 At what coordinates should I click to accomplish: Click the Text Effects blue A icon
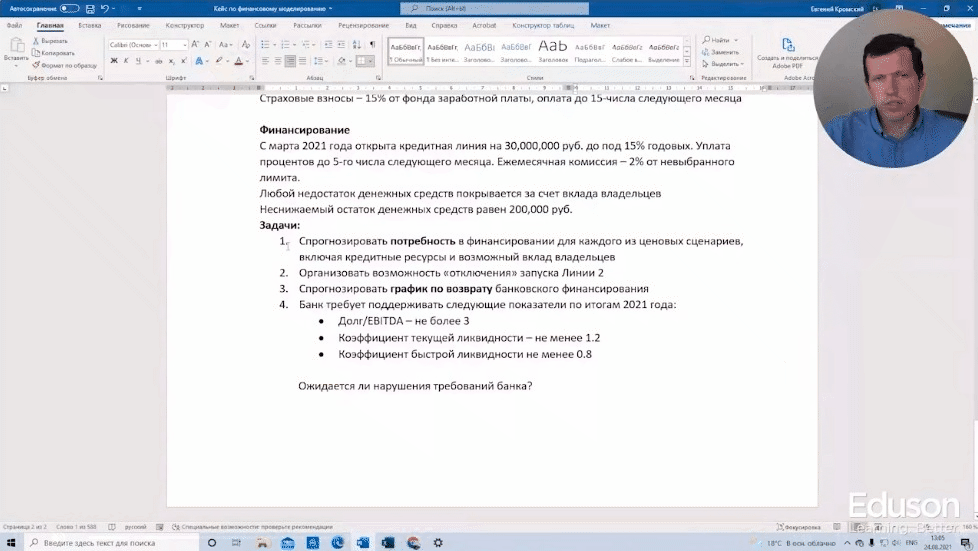(x=199, y=61)
